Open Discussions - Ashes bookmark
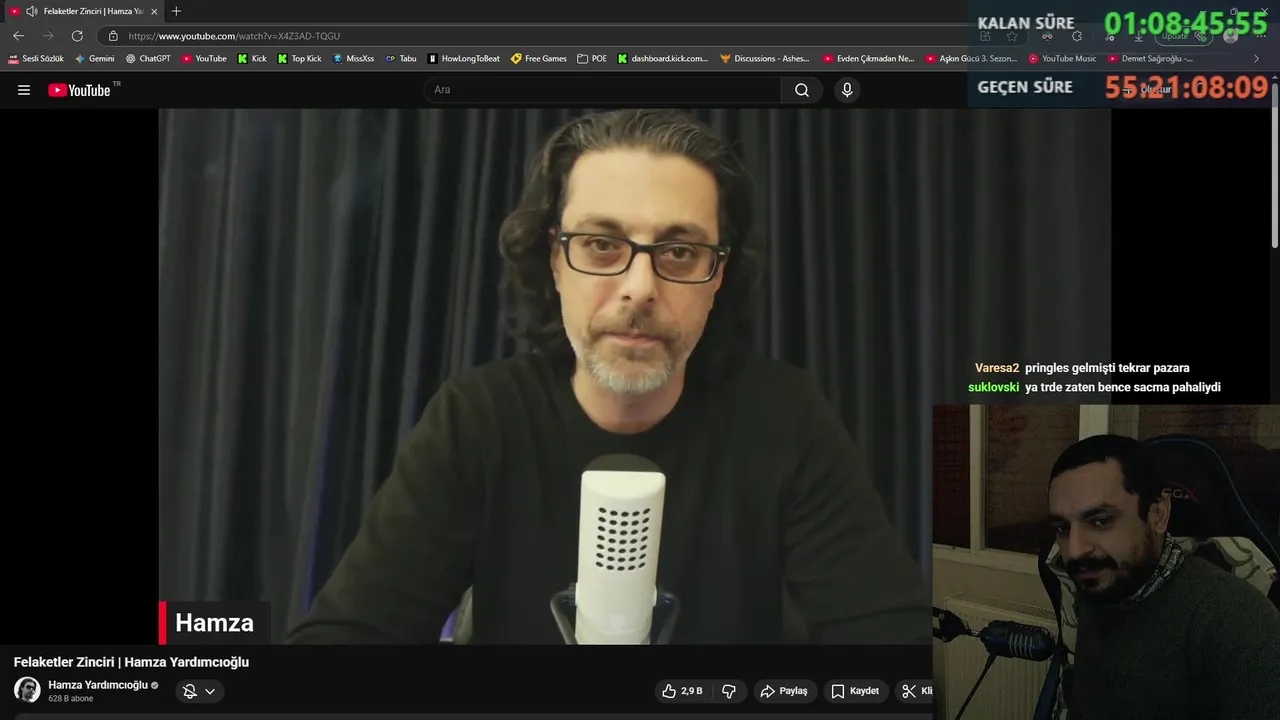 tap(765, 59)
